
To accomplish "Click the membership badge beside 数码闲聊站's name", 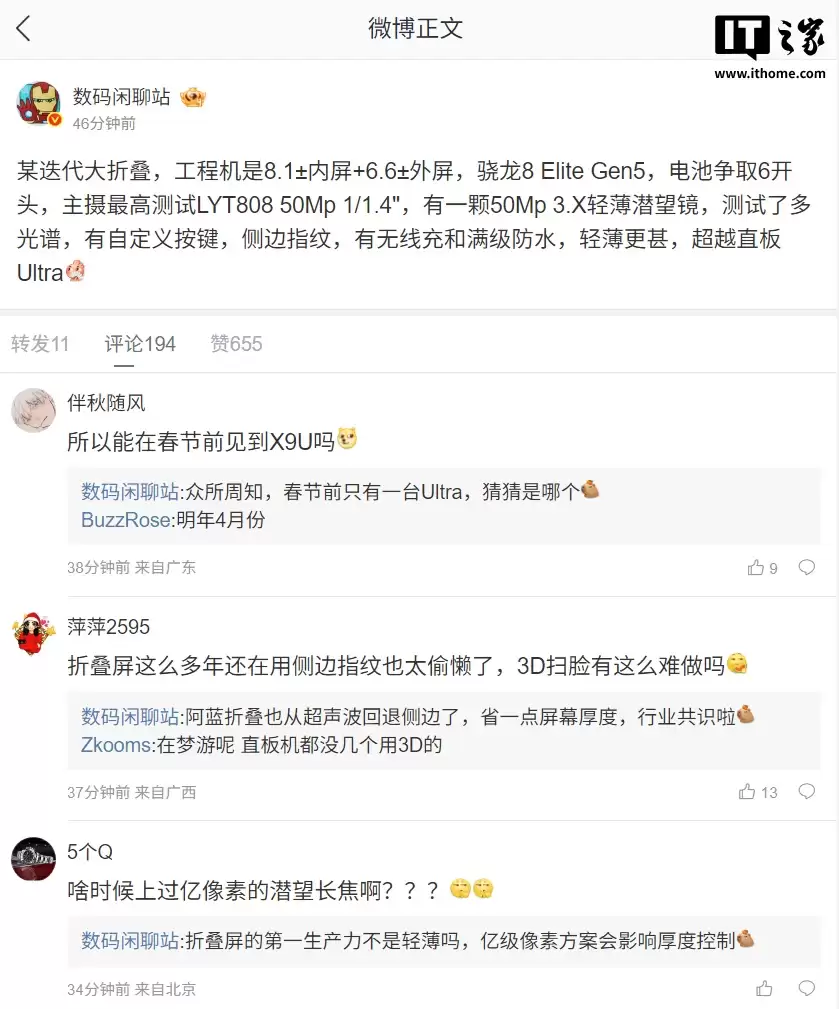I will [x=193, y=96].
